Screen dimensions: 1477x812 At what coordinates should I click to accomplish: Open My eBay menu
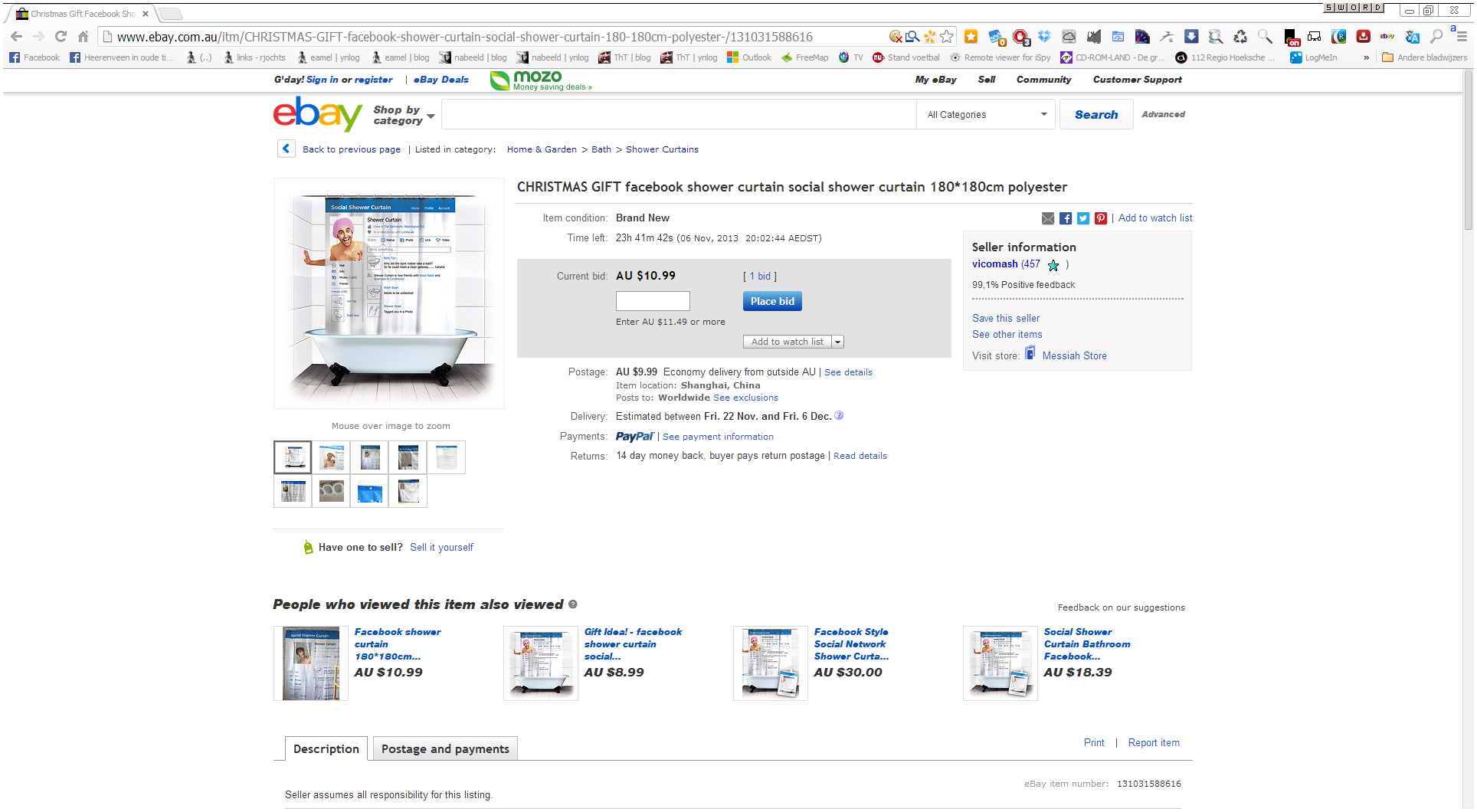pos(935,80)
